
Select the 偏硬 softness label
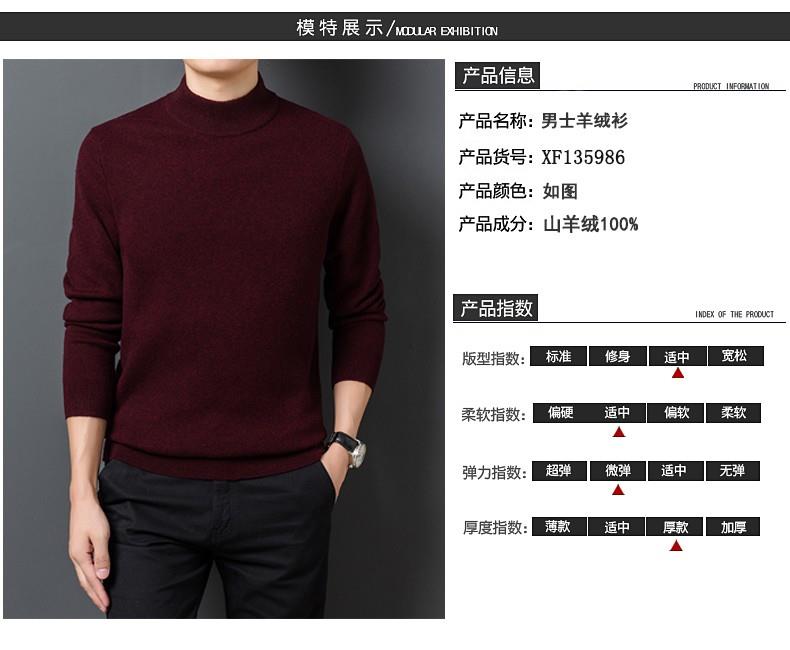coord(560,413)
